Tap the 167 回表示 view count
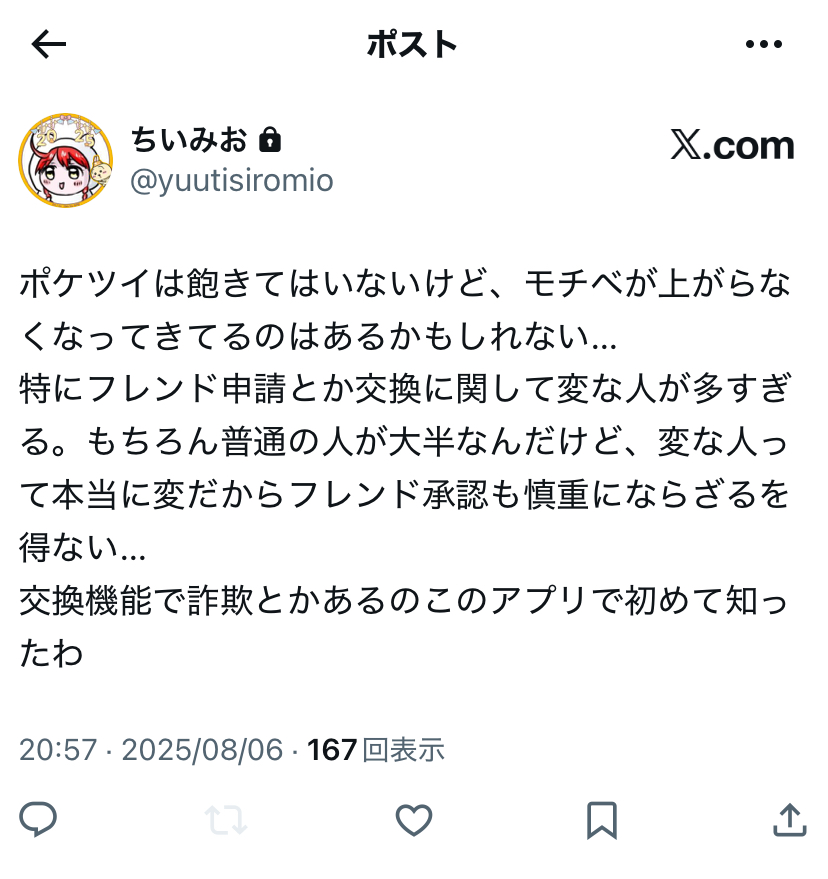Screen dimensions: 828x879 (x=376, y=750)
